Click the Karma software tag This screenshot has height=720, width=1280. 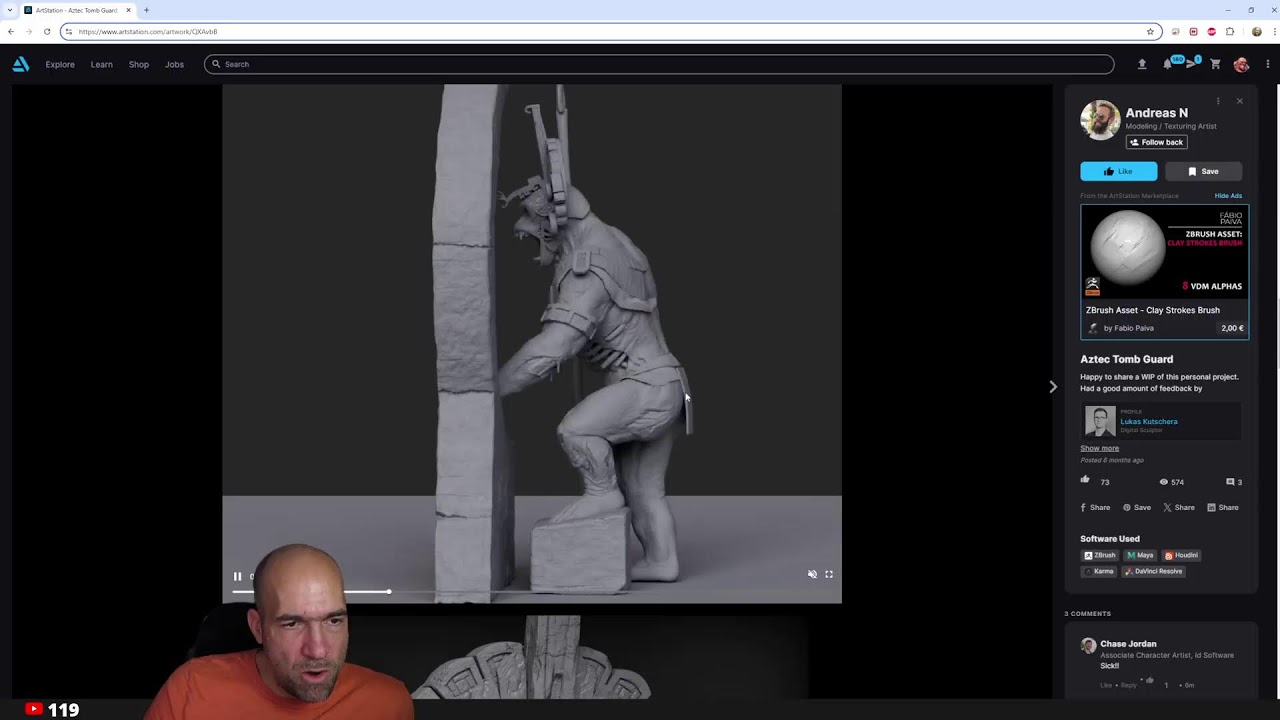[1099, 571]
